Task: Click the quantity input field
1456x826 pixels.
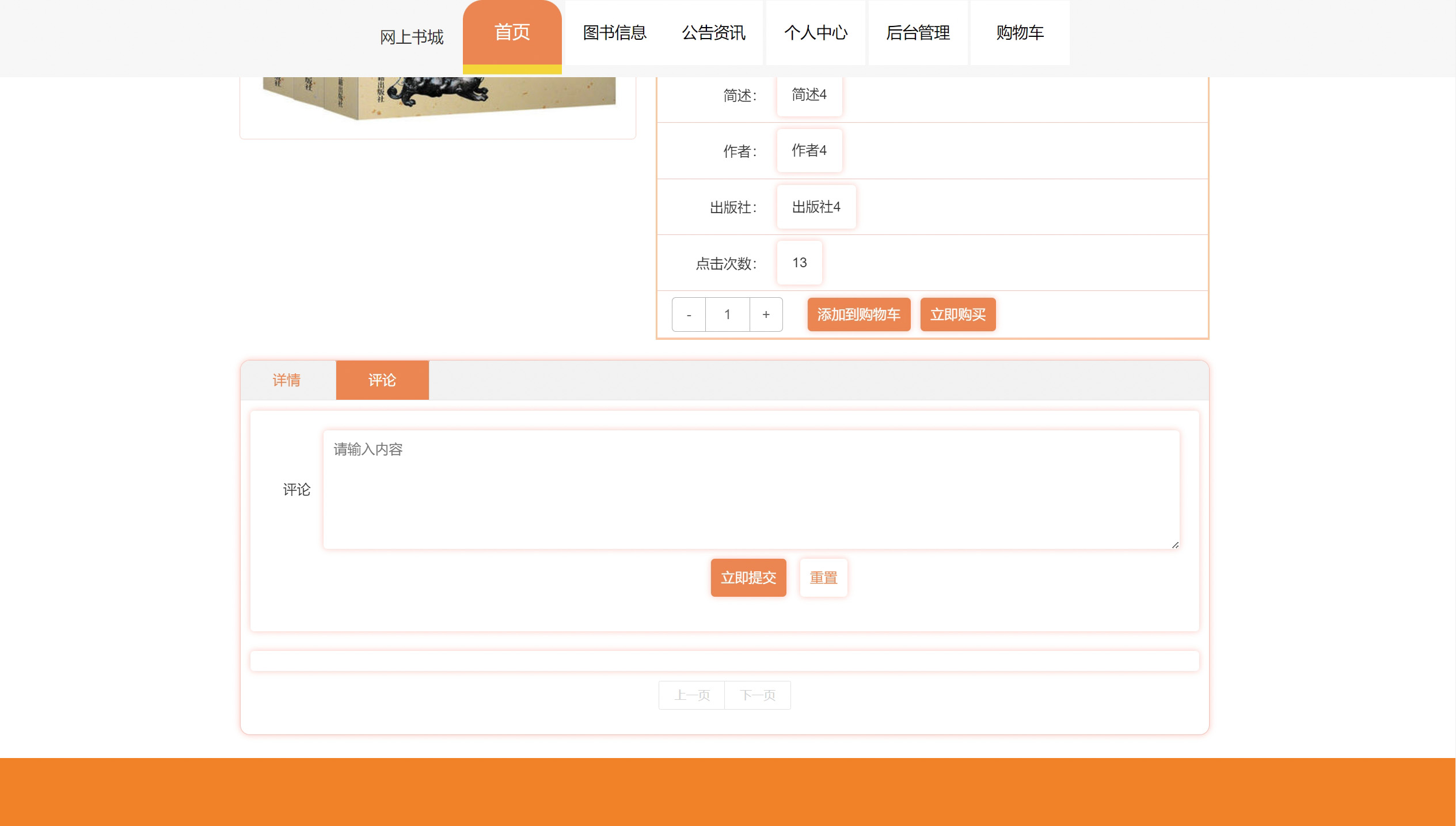Action: click(727, 315)
